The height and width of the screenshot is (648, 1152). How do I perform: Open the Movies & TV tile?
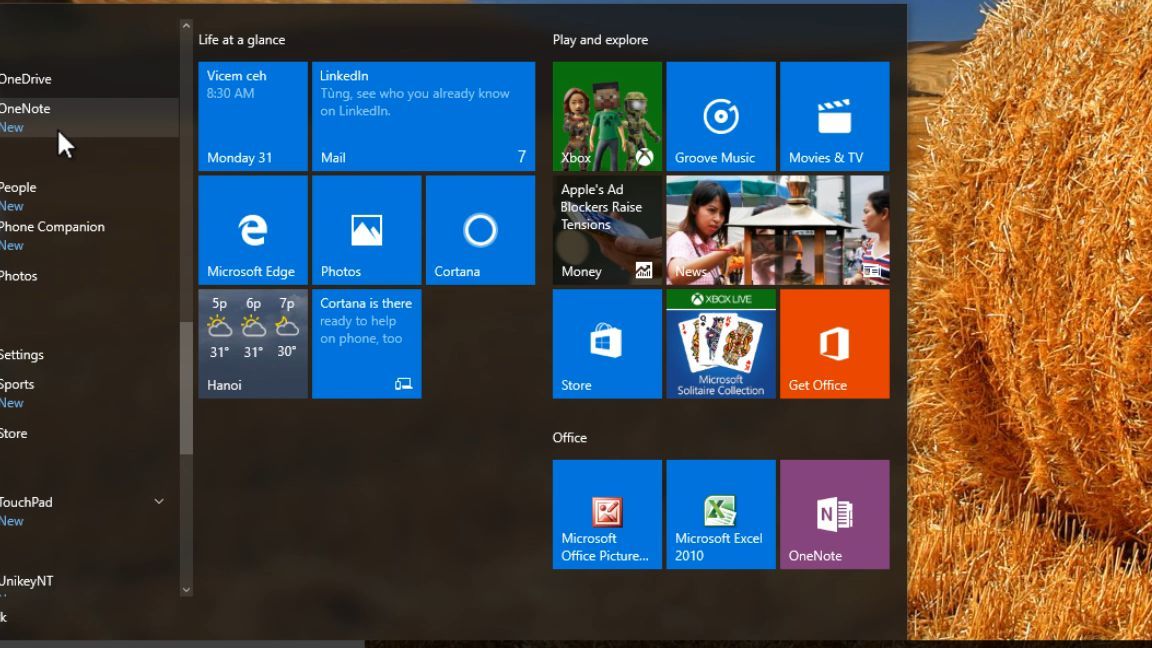[835, 116]
